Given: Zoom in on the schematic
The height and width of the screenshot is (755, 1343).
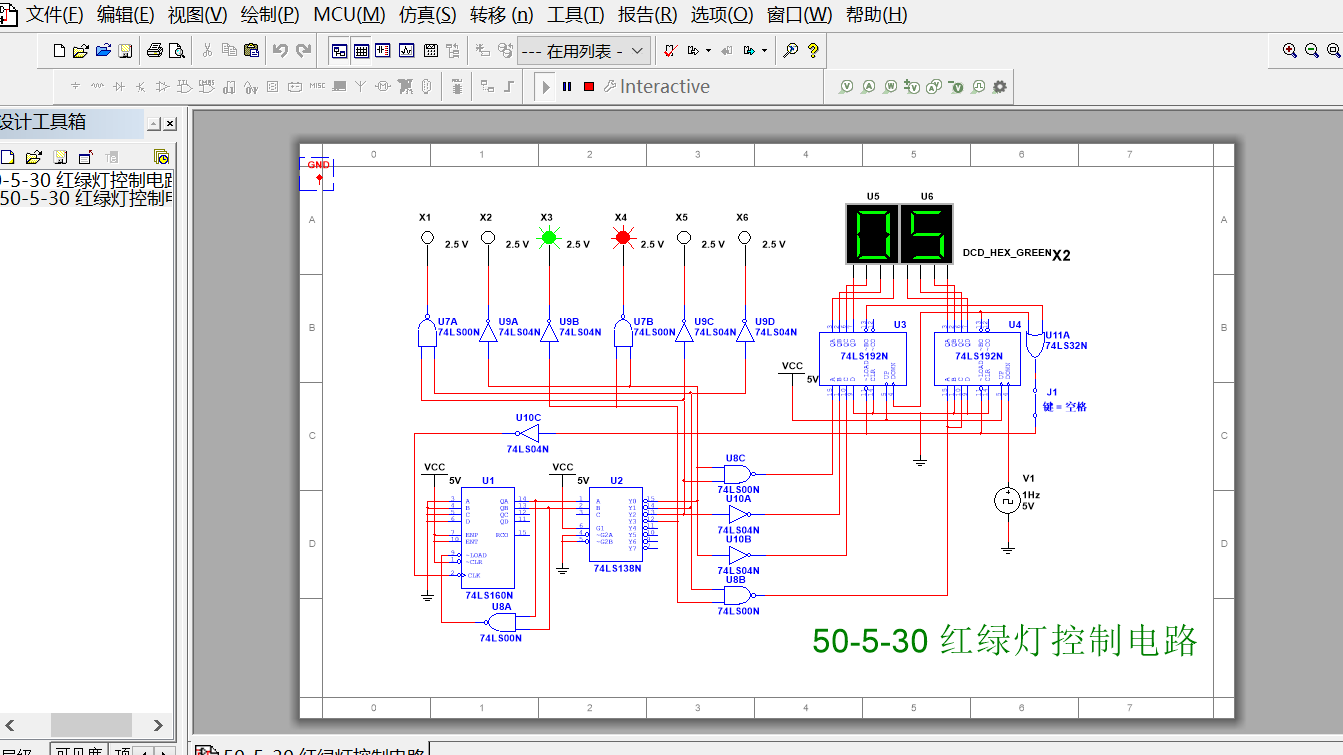Looking at the screenshot, I should pos(1290,50).
